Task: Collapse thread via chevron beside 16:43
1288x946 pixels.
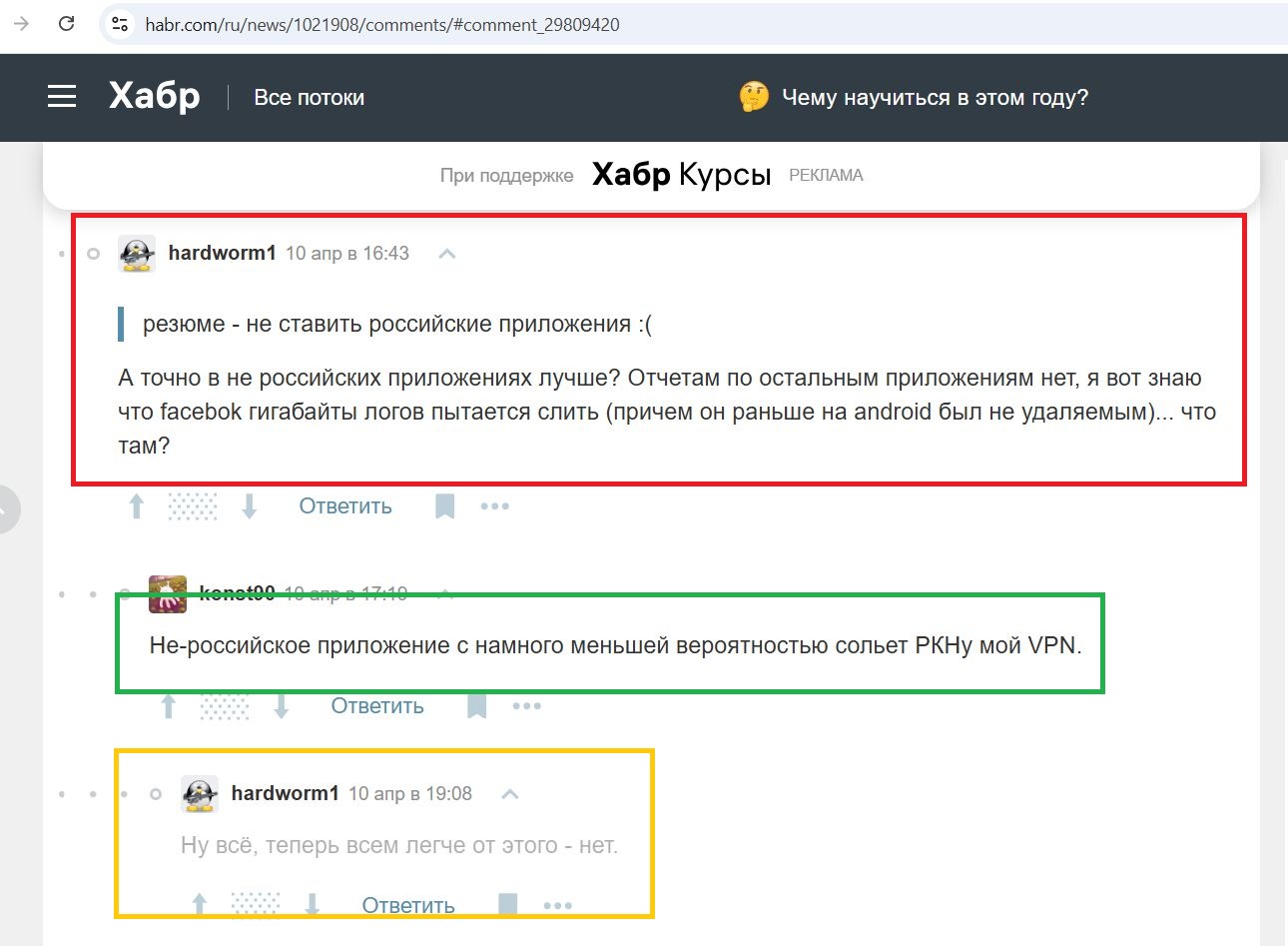Action: tap(447, 254)
